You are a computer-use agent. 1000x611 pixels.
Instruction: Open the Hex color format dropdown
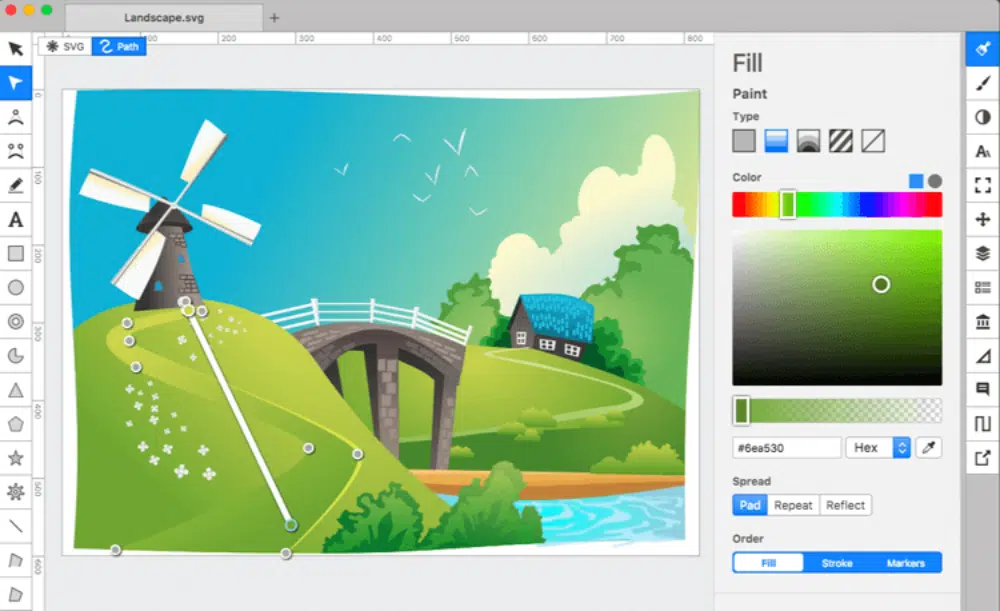pyautogui.click(x=878, y=448)
